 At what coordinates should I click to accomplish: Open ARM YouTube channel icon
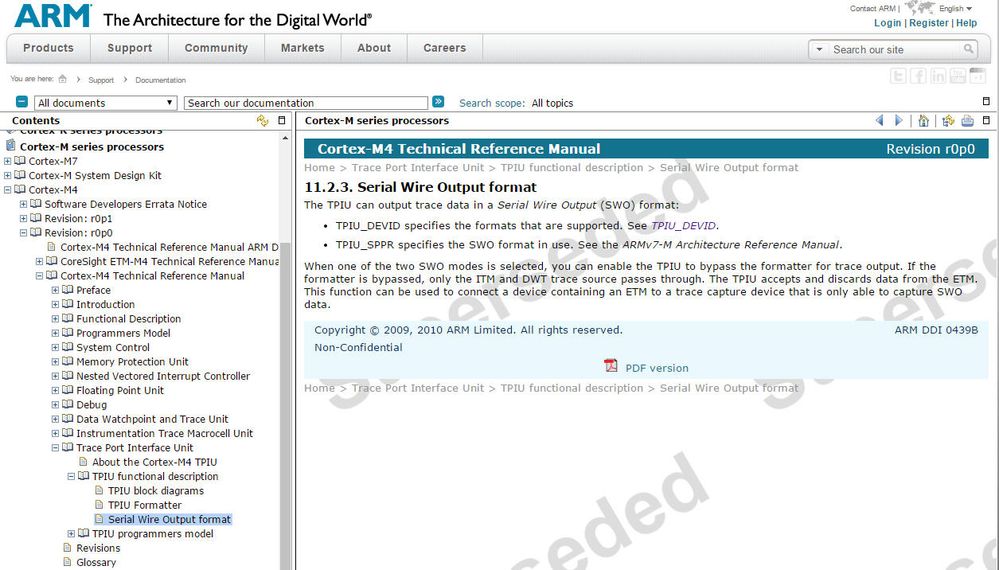[x=958, y=76]
